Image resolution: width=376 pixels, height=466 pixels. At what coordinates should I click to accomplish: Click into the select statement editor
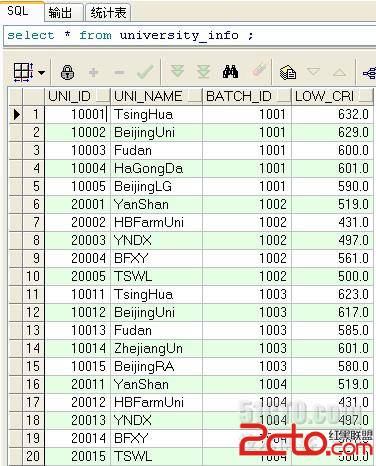point(190,35)
